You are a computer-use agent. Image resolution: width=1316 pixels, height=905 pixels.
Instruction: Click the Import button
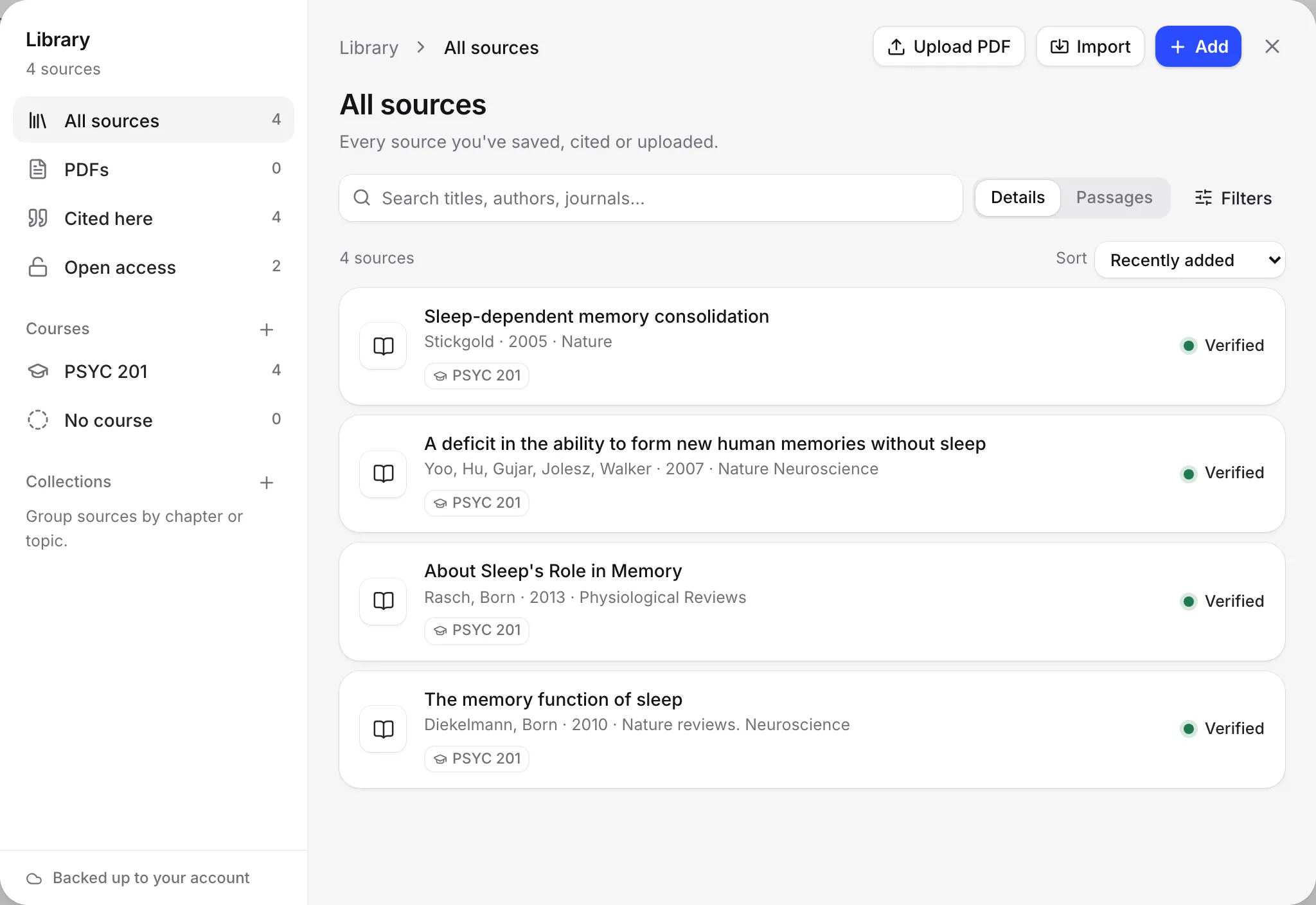(x=1090, y=46)
